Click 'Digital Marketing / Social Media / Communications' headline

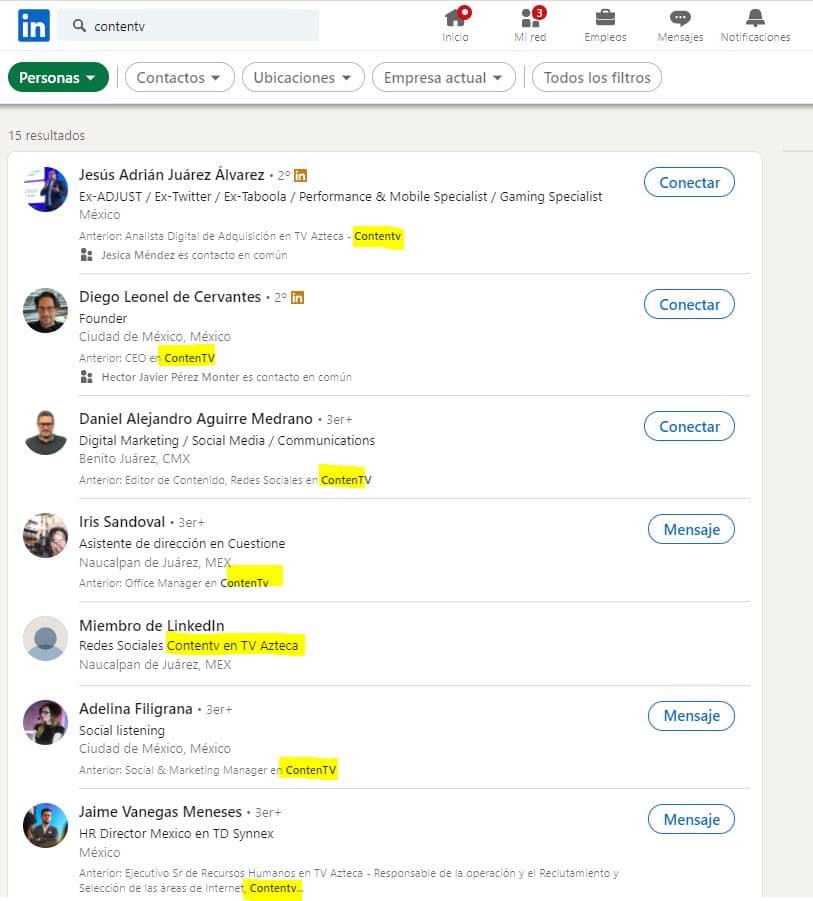pos(226,440)
